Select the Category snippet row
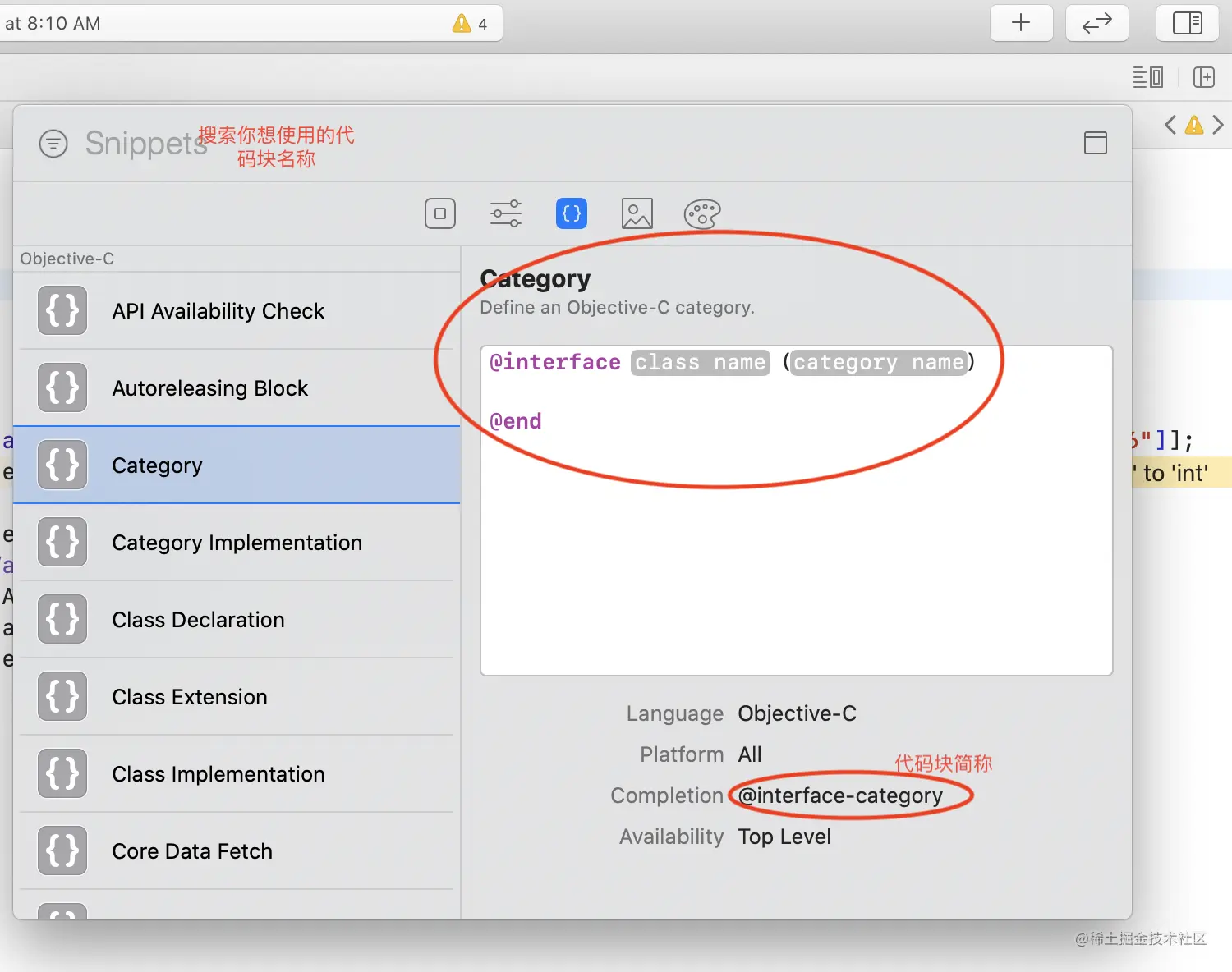Screen dimensions: 1232x972 [x=237, y=465]
